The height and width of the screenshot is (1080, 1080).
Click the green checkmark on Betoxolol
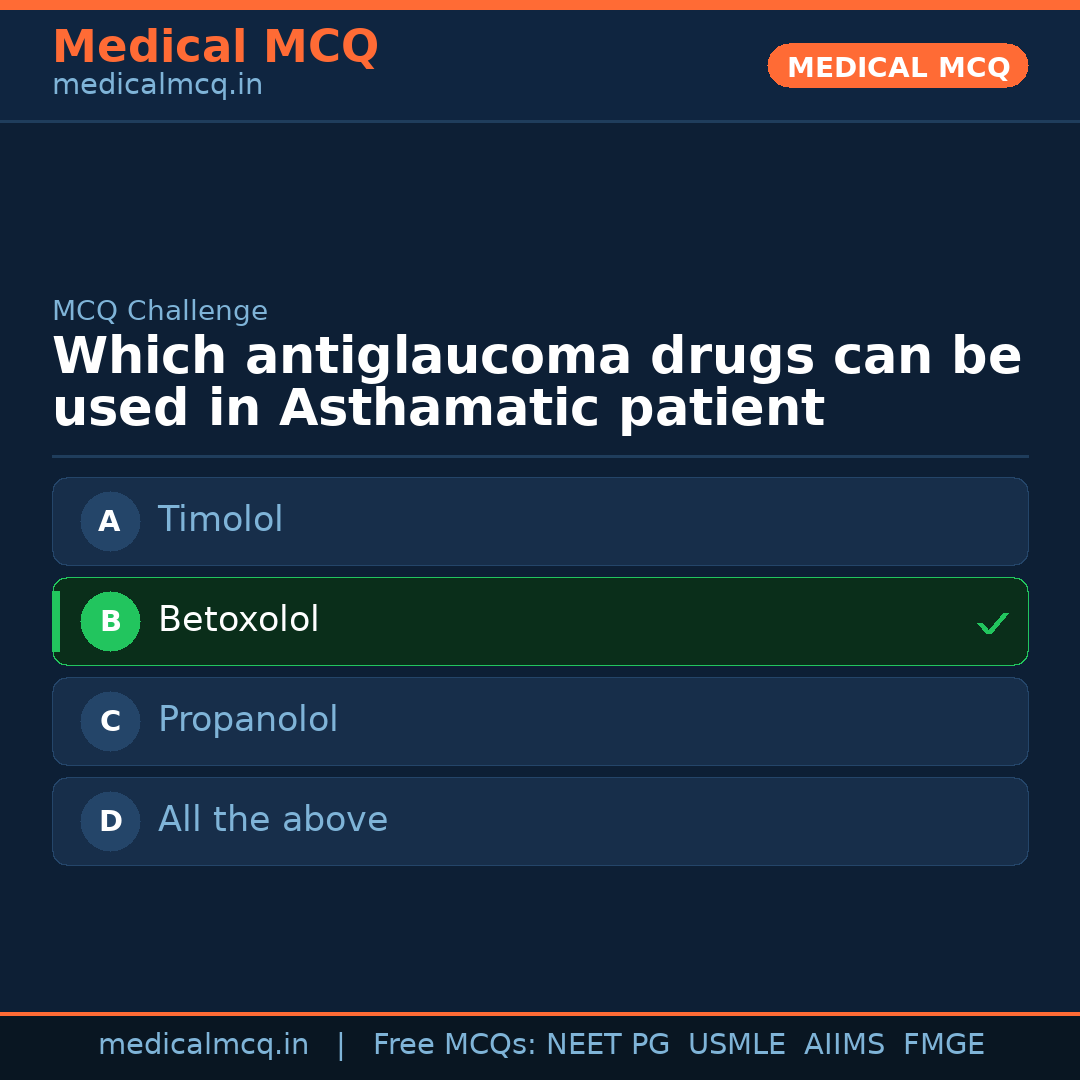click(x=992, y=623)
